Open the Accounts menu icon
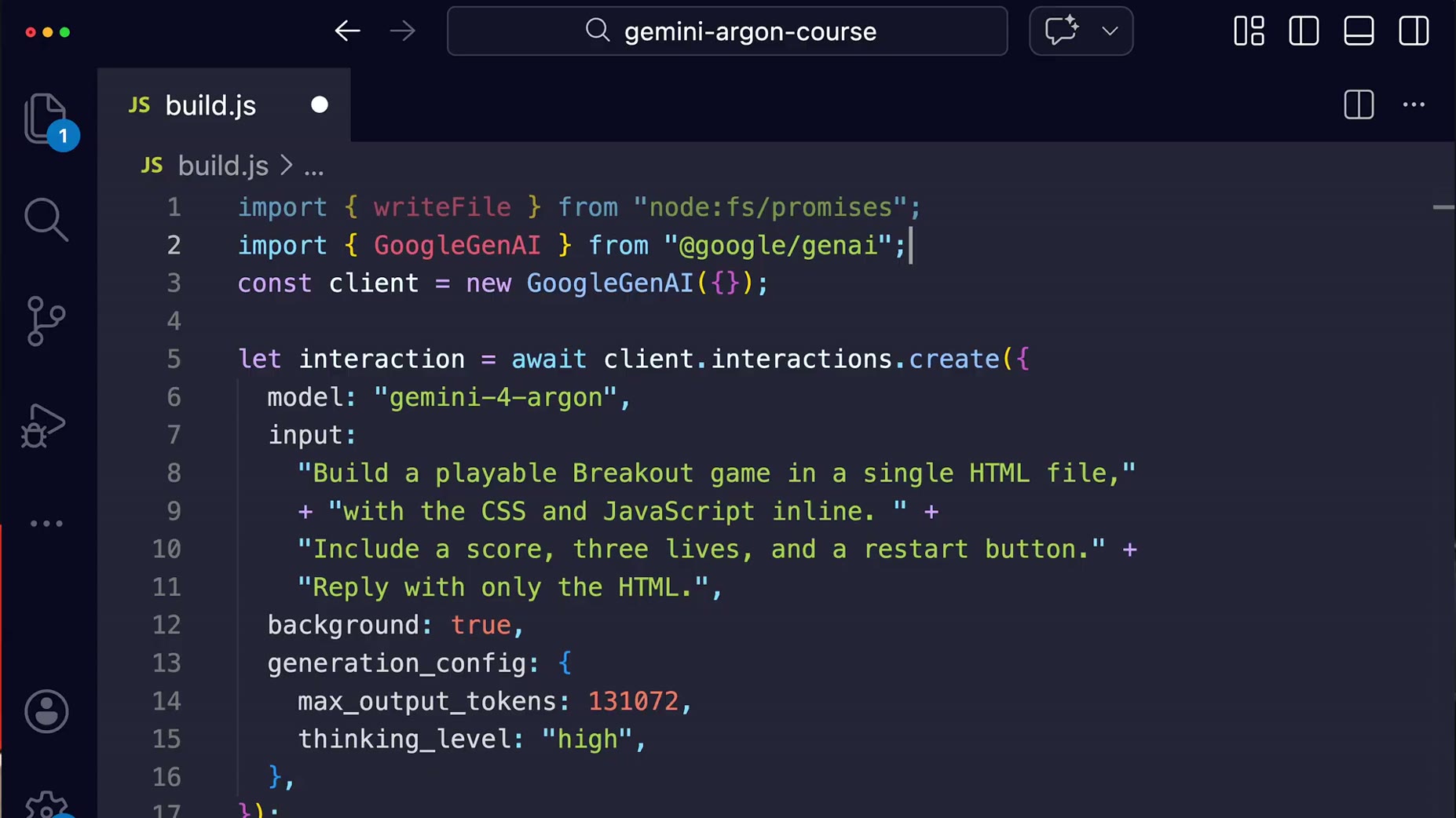This screenshot has height=818, width=1456. click(46, 711)
